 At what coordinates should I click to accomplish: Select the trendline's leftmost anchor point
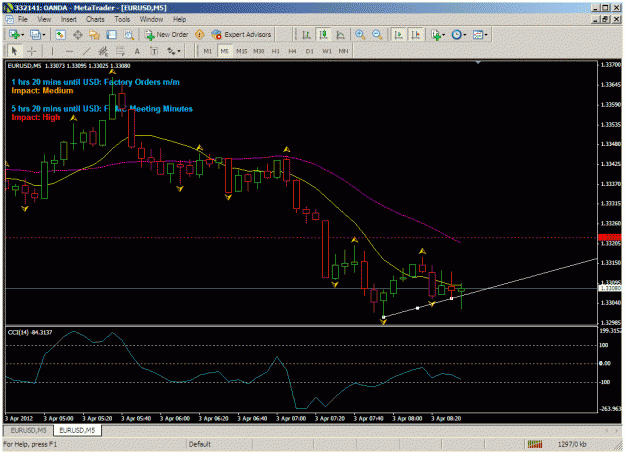coord(383,317)
